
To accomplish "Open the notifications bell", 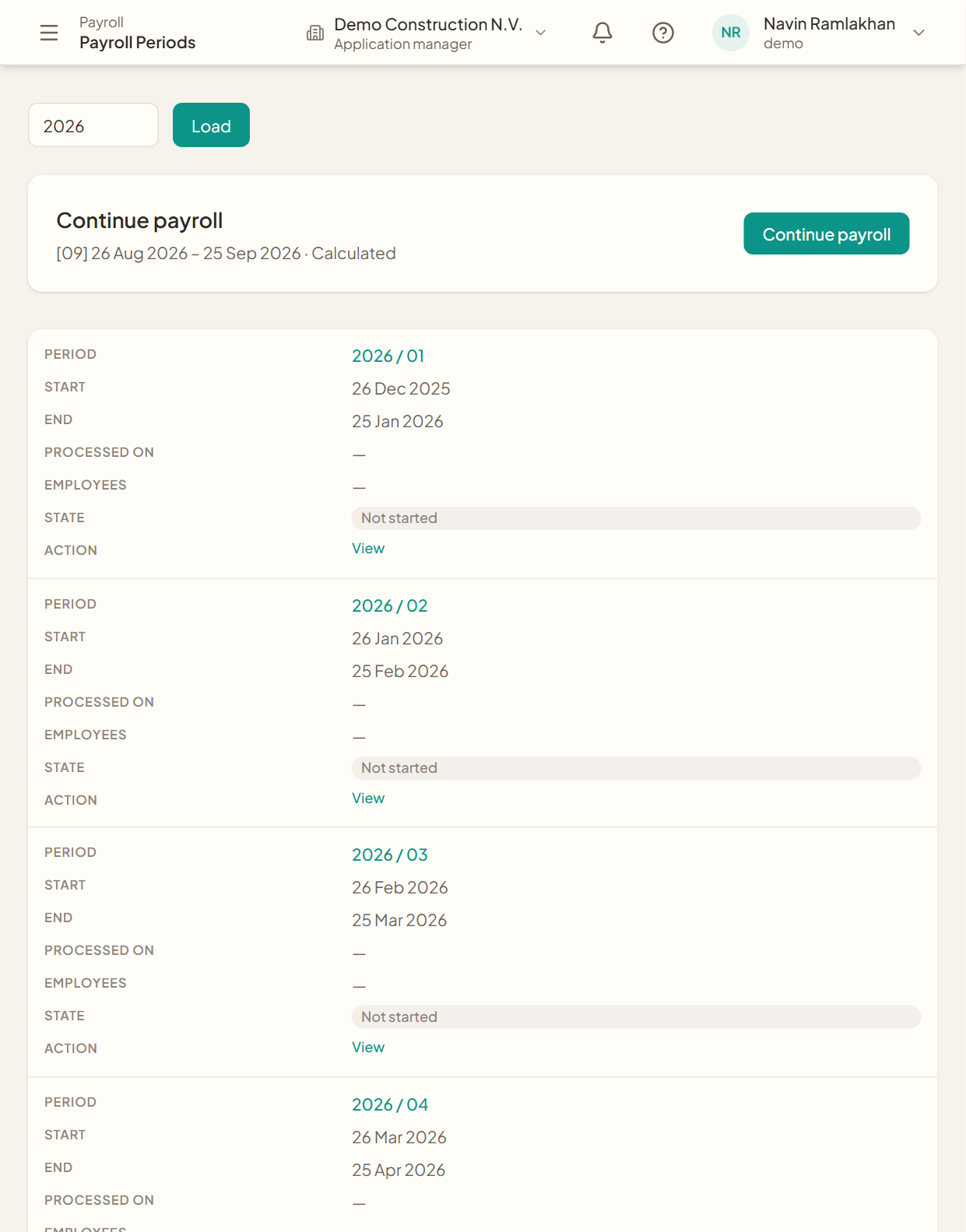I will (602, 33).
